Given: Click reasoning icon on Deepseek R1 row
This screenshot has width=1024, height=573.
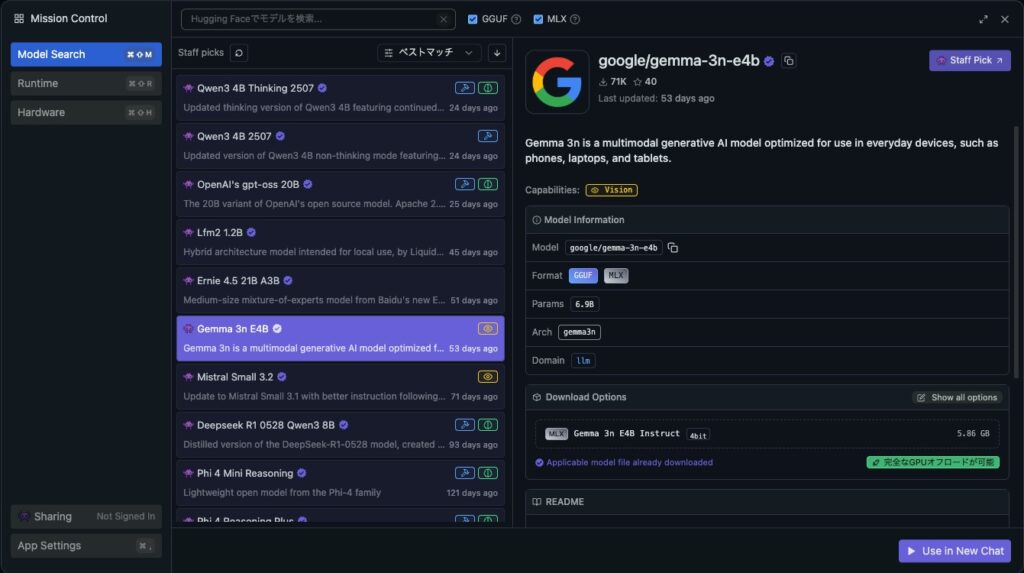Looking at the screenshot, I should [x=488, y=425].
